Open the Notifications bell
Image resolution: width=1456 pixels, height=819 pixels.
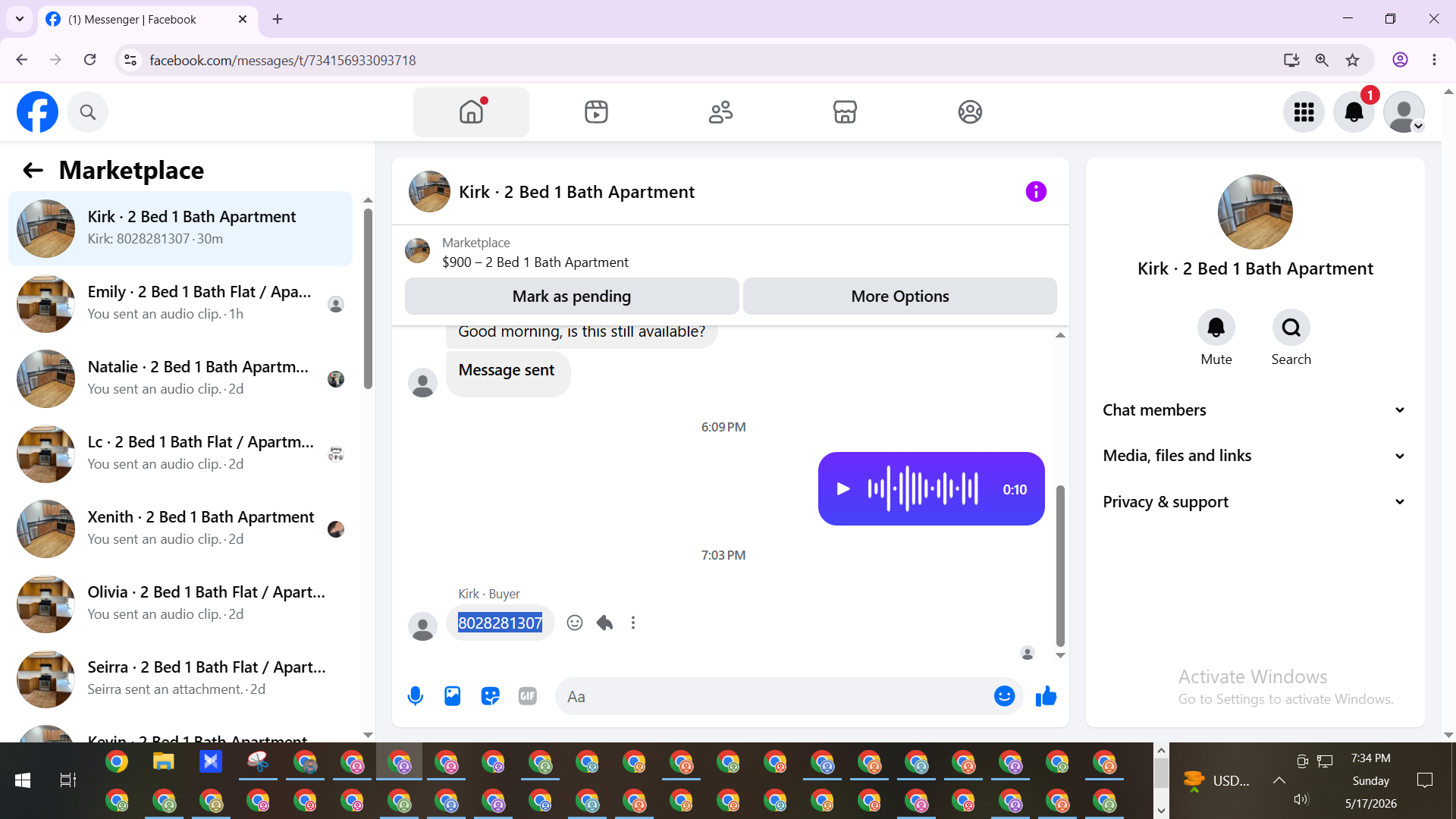[1354, 112]
